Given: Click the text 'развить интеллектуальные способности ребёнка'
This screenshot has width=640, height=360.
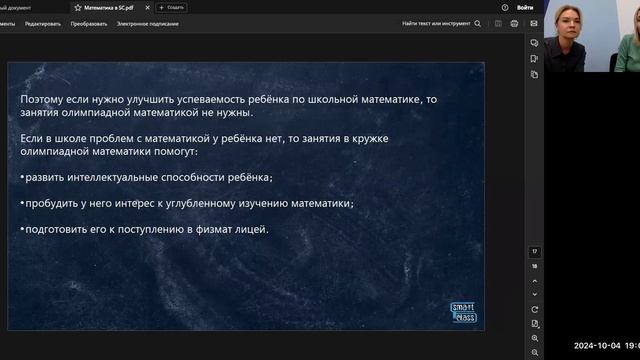Looking at the screenshot, I should pyautogui.click(x=147, y=178).
